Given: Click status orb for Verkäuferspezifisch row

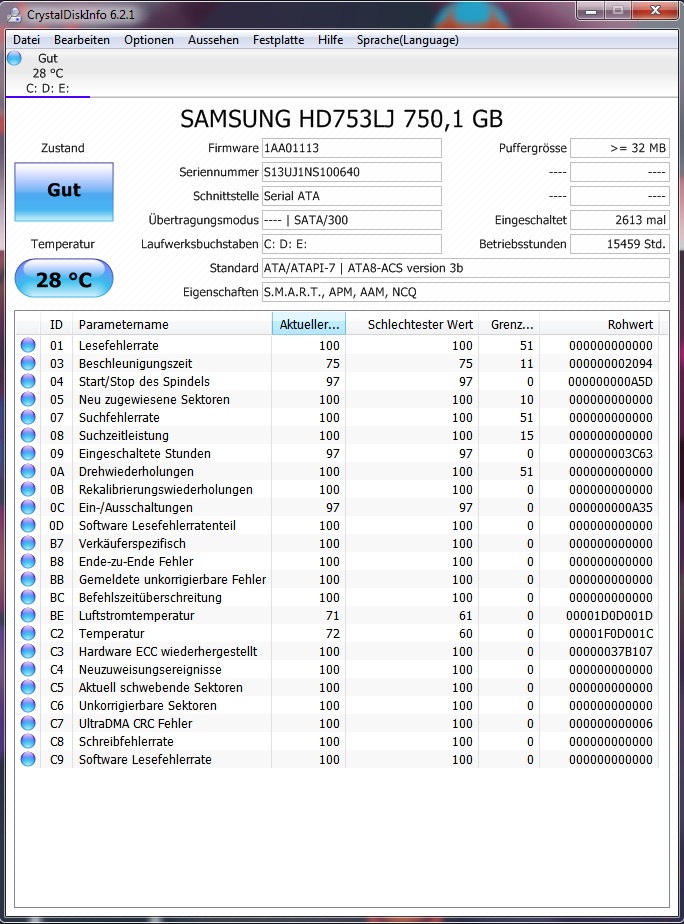Looking at the screenshot, I should point(28,543).
